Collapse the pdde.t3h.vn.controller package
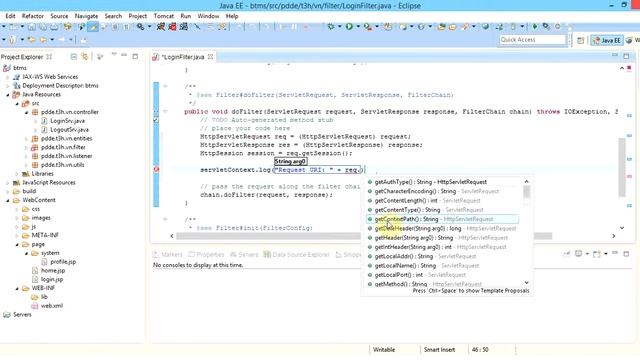This screenshot has height=360, width=640. (x=26, y=112)
